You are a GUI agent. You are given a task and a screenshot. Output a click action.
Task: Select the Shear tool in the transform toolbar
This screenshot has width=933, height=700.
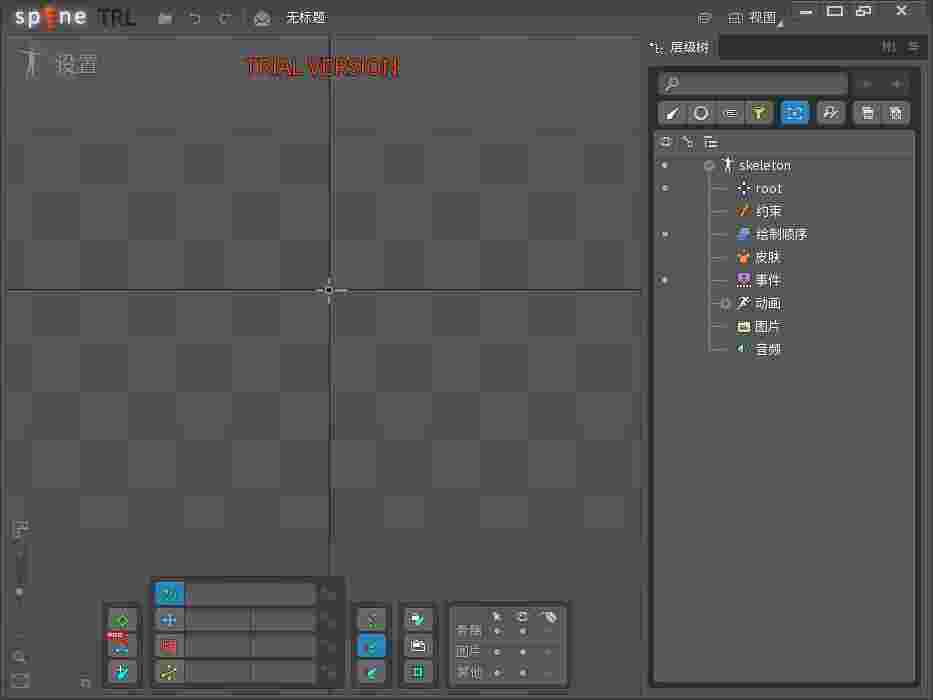169,673
